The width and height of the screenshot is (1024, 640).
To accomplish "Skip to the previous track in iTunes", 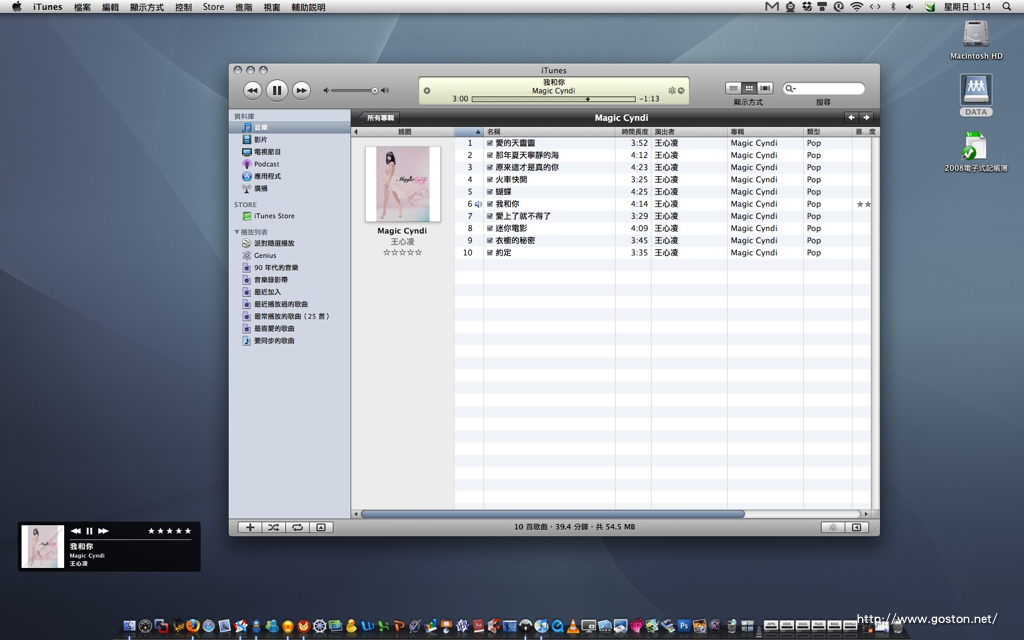I will (x=253, y=91).
